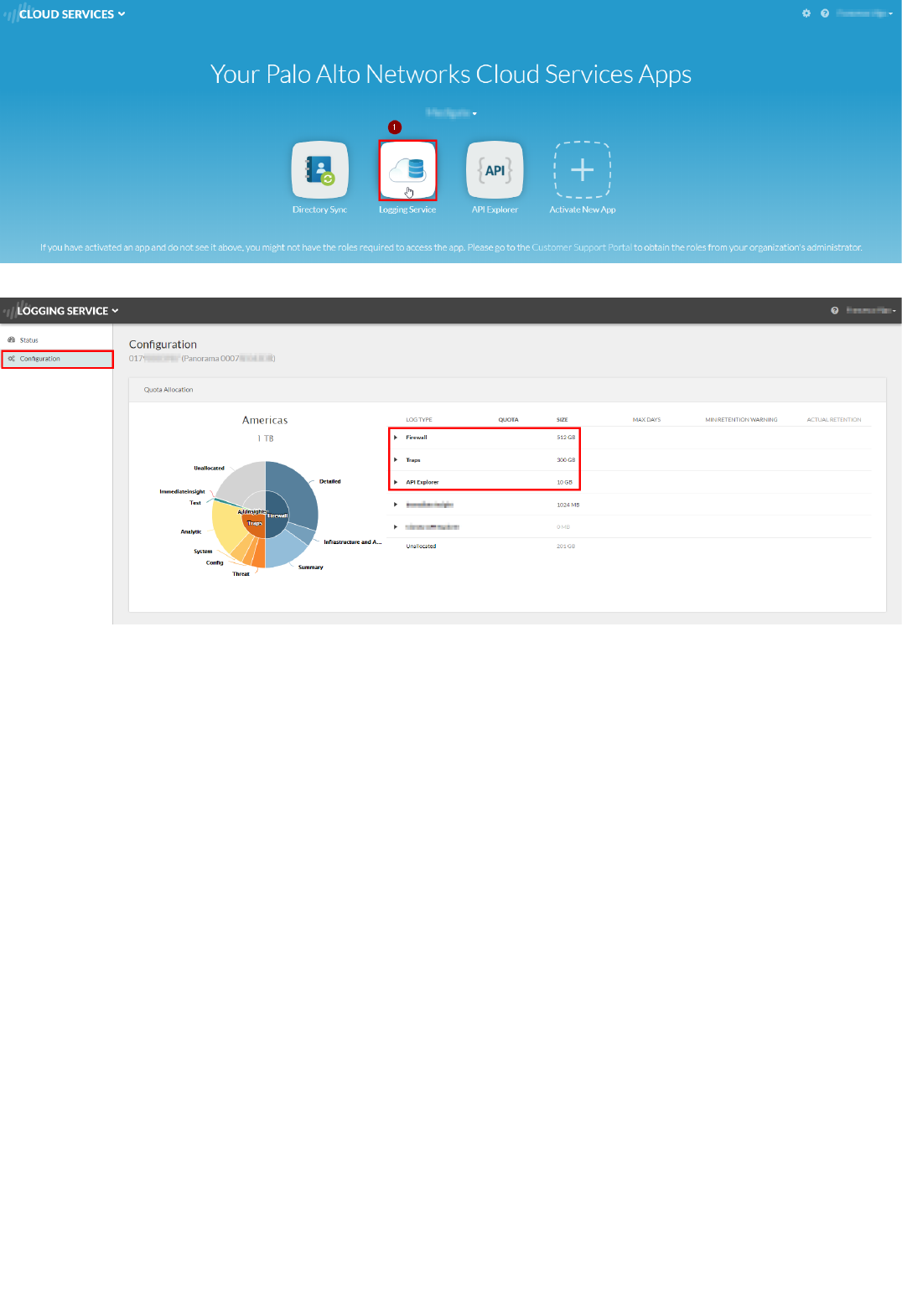Viewport: 902px width, 1316px height.
Task: Click the Configuration gears icon in sidebar
Action: pos(12,359)
